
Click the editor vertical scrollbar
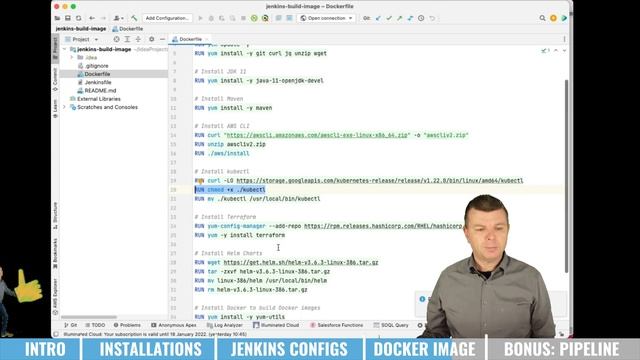566,176
